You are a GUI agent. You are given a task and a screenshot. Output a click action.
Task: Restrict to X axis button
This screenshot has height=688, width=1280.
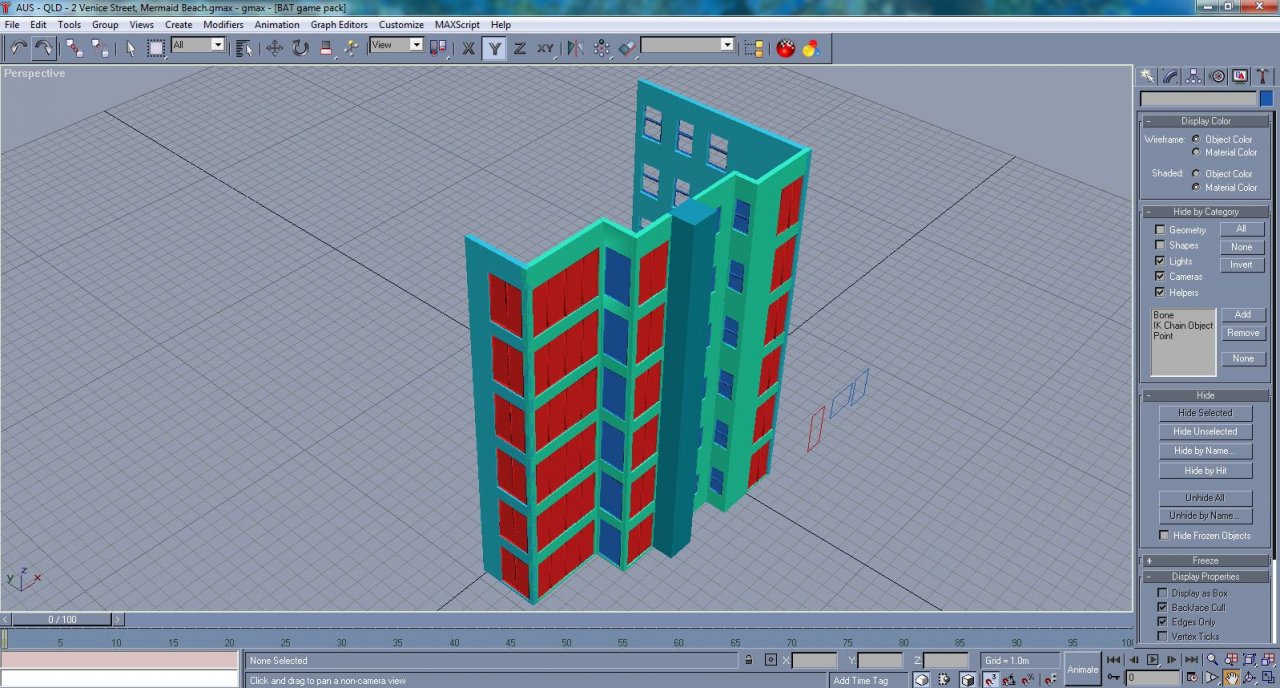coord(468,47)
